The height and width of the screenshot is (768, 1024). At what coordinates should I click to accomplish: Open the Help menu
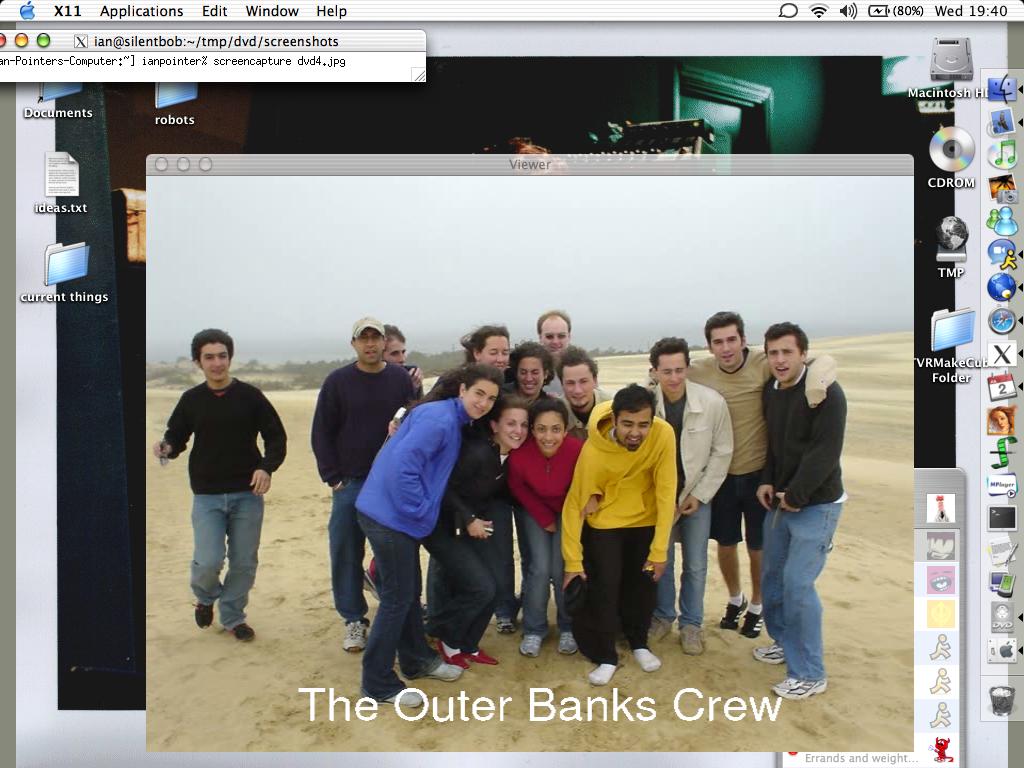(331, 11)
